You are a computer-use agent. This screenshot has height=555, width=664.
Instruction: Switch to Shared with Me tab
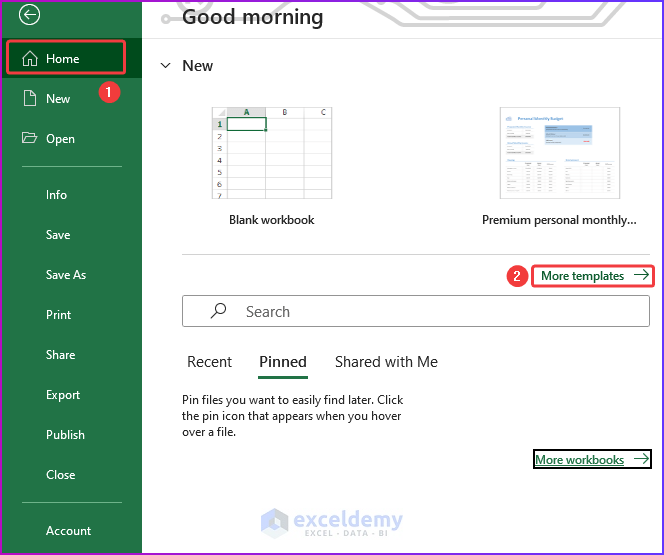click(x=386, y=362)
